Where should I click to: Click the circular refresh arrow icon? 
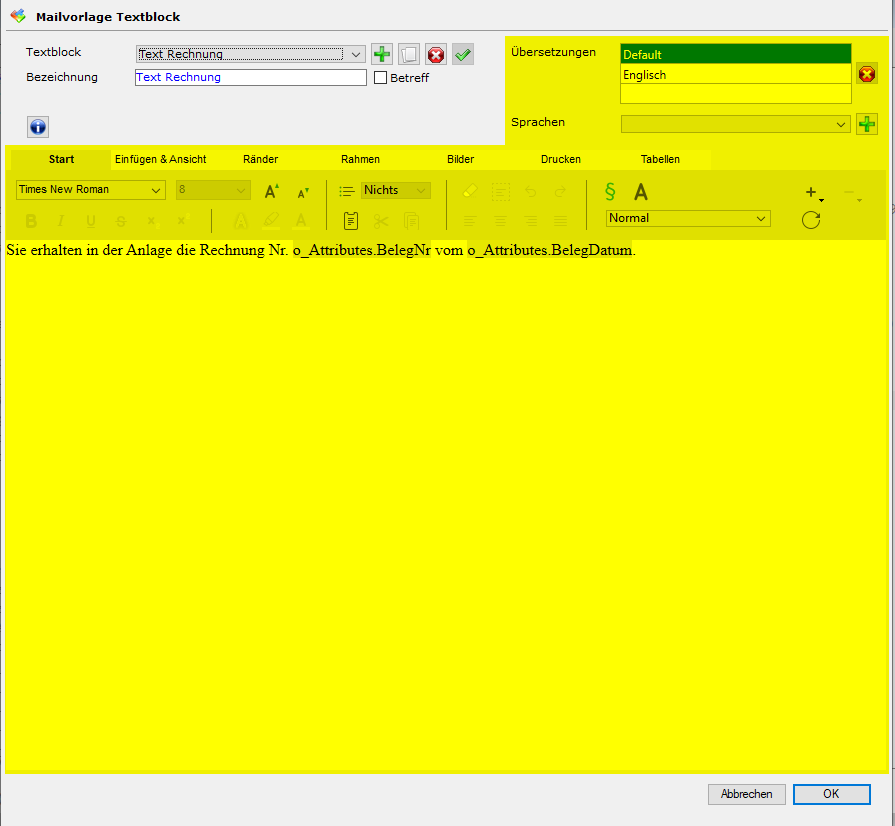point(811,220)
